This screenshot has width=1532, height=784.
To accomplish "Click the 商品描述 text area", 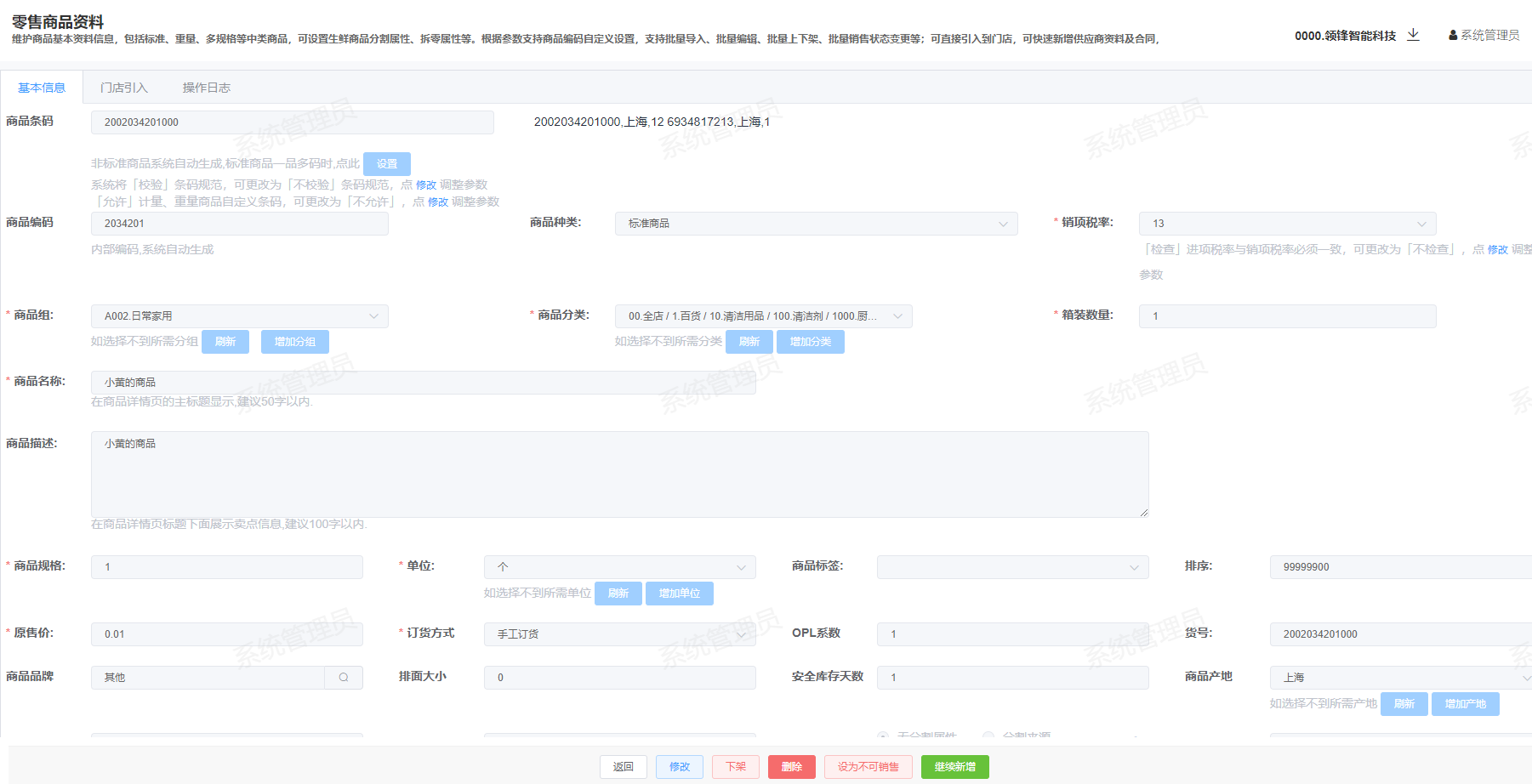I will click(620, 474).
